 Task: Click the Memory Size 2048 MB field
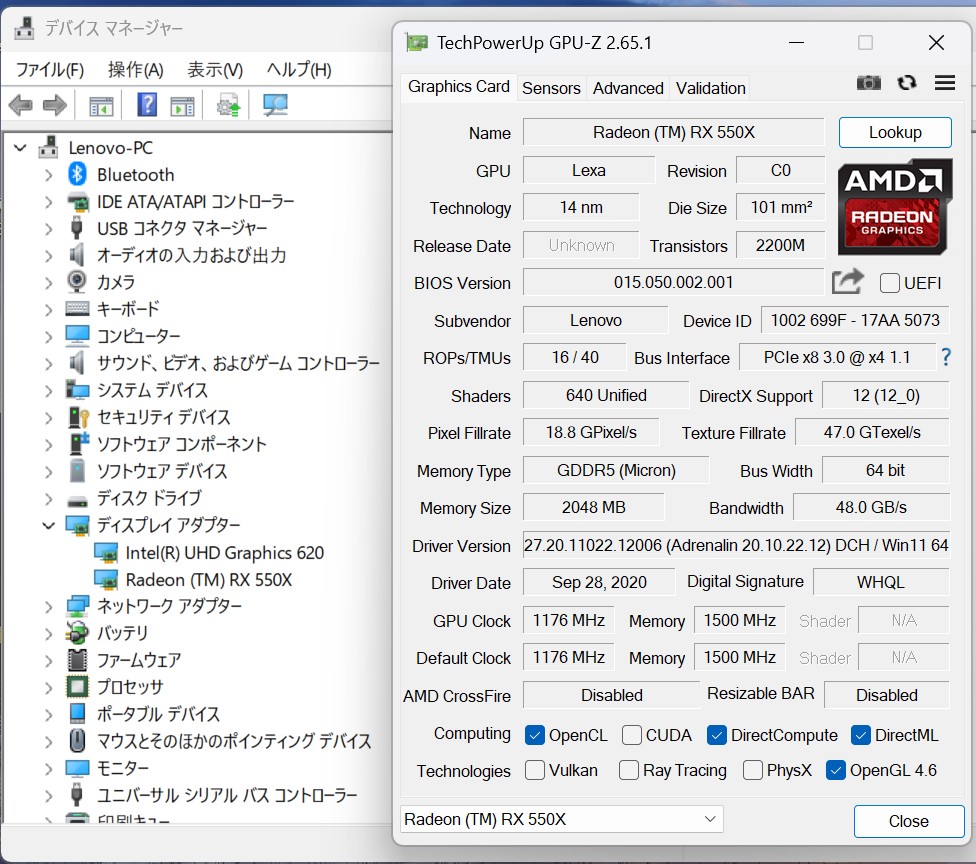(593, 507)
